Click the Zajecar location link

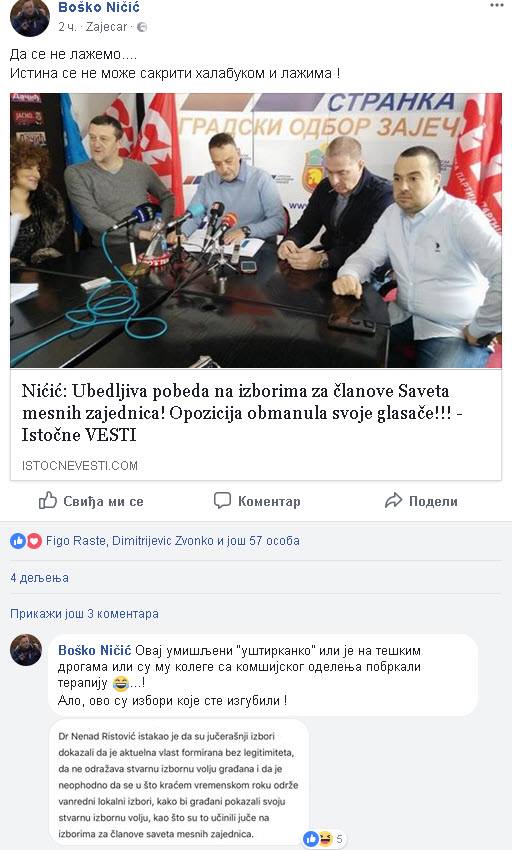pyautogui.click(x=106, y=27)
